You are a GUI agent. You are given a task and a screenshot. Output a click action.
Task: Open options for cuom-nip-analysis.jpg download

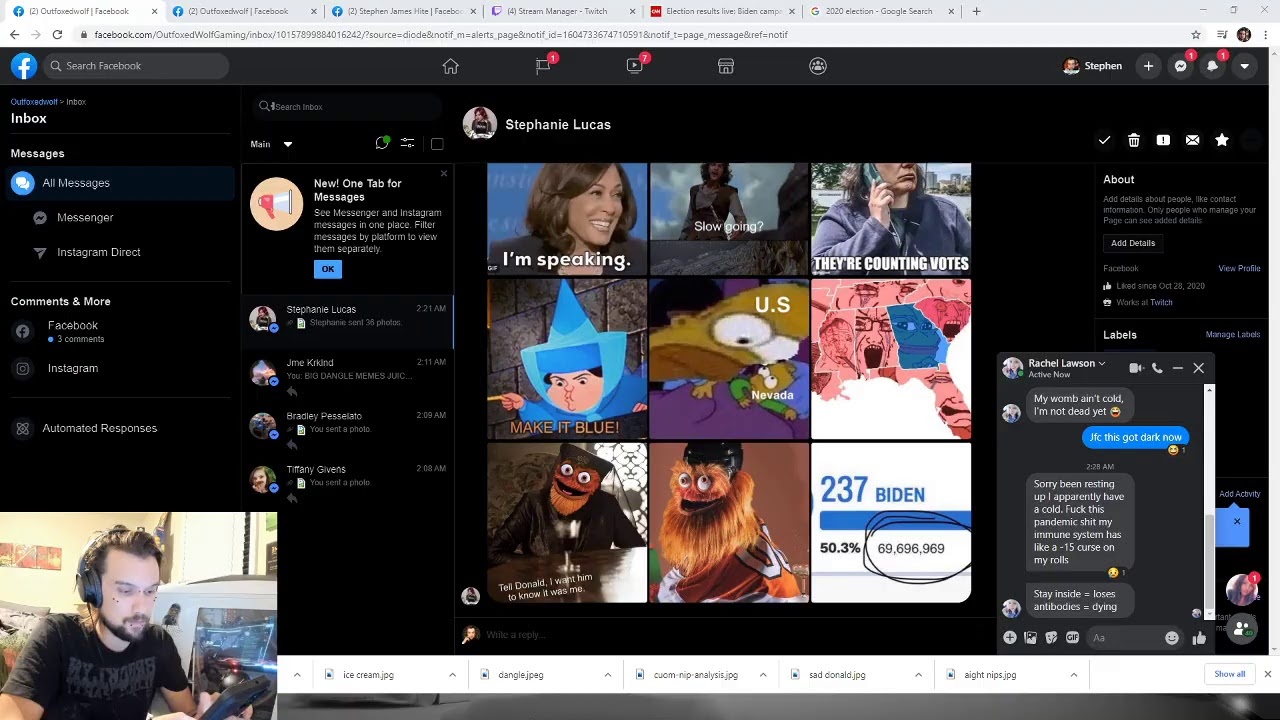763,675
